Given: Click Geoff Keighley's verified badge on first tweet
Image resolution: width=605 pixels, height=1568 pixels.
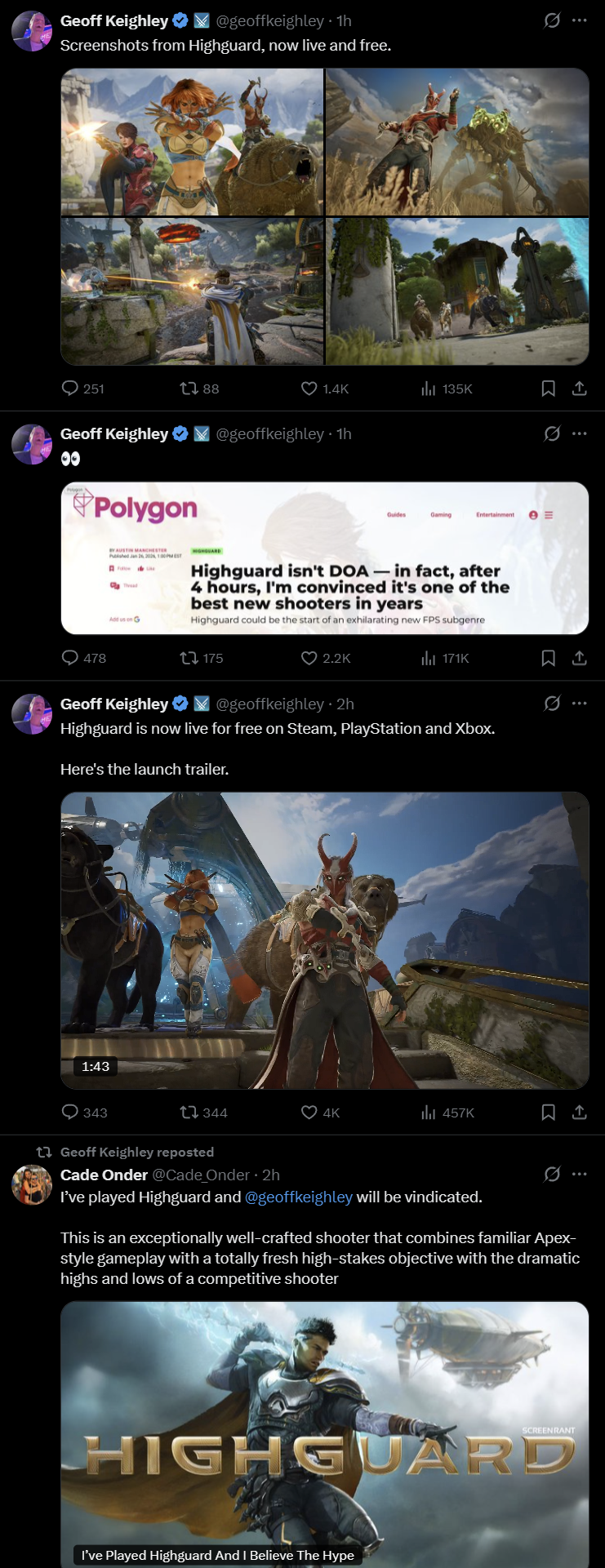Looking at the screenshot, I should [x=180, y=21].
